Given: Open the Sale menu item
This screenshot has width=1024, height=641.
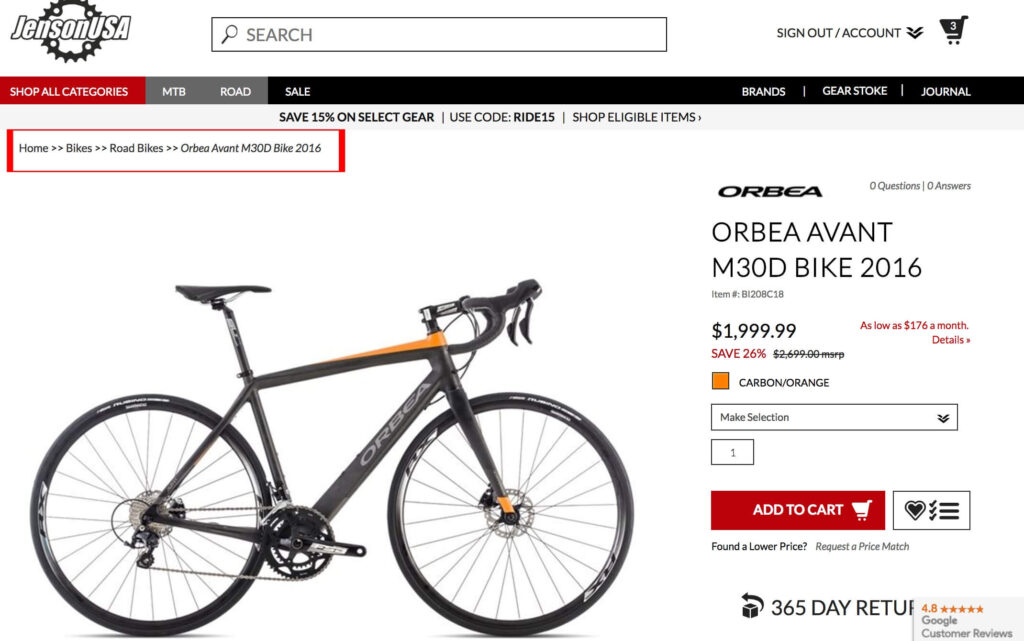Looking at the screenshot, I should [297, 91].
